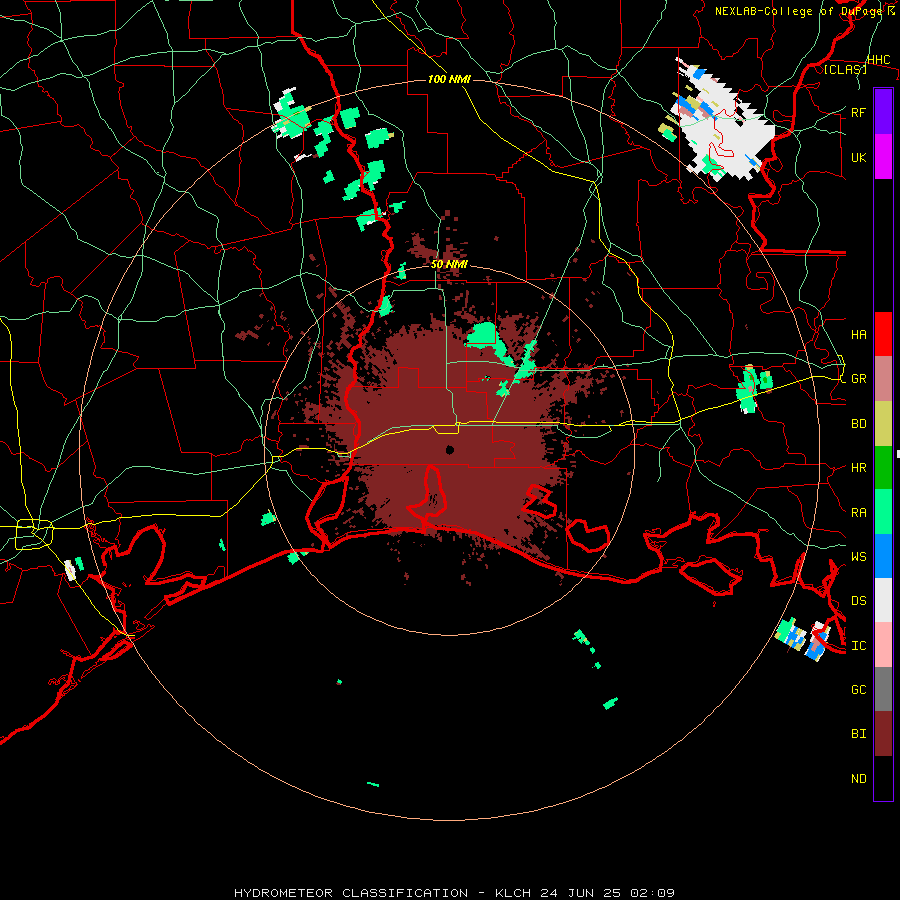
Task: Click the BD label beside the legend
Action: point(859,424)
